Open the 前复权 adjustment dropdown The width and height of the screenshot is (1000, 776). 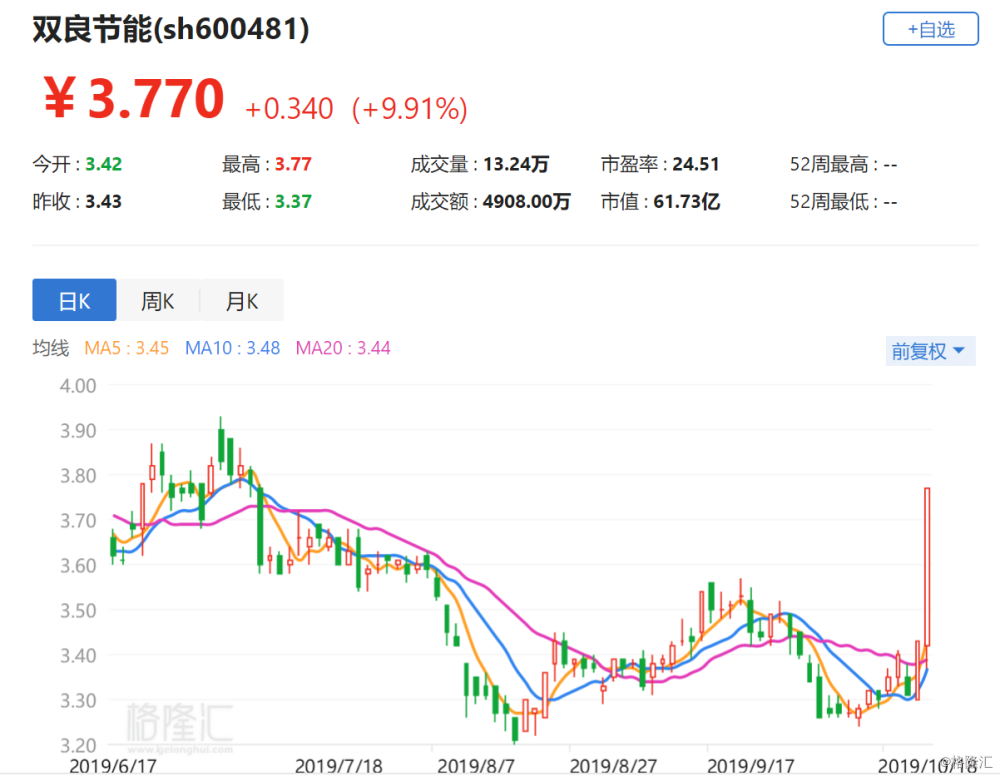point(930,351)
